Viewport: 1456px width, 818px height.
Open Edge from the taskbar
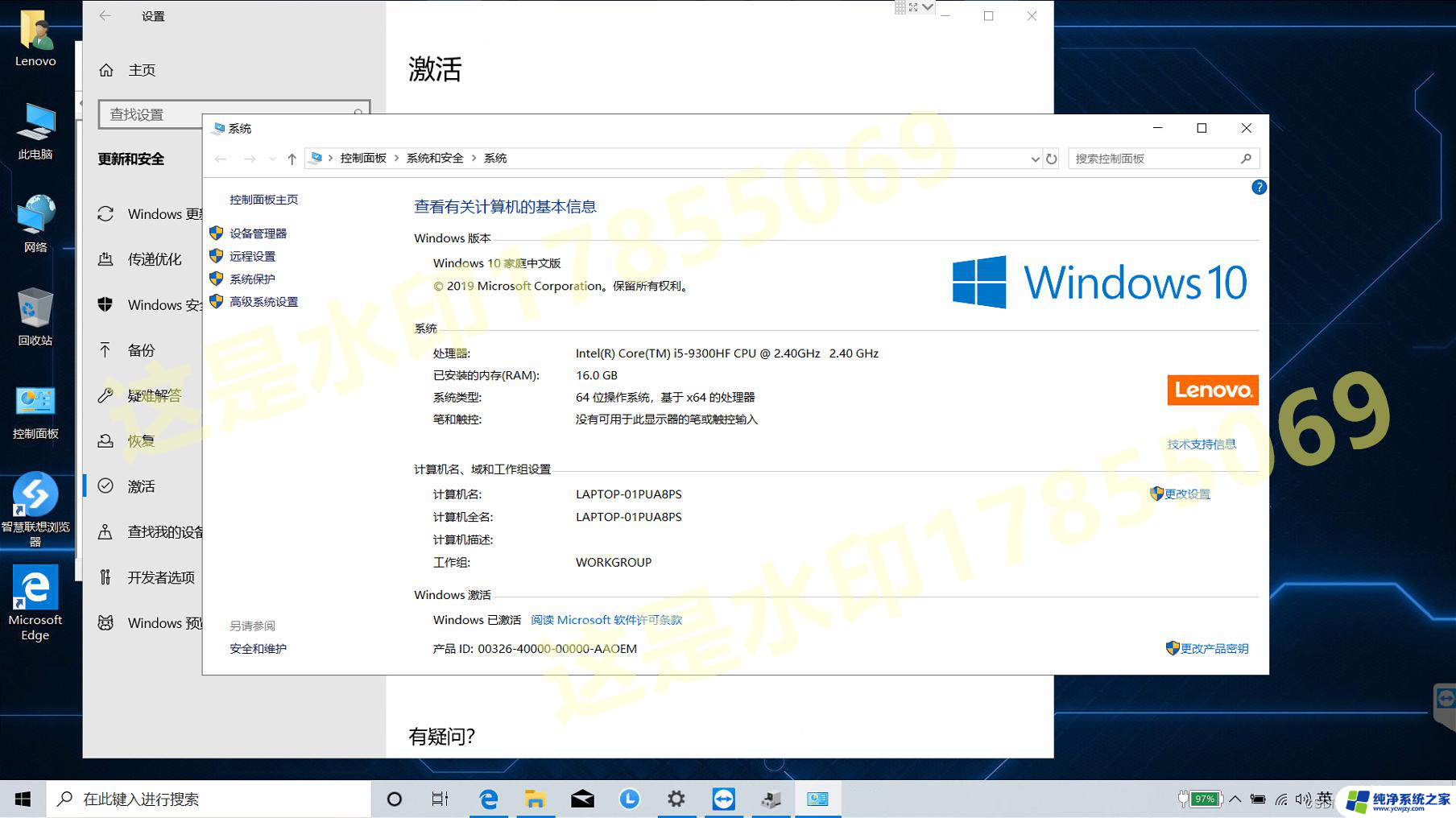(x=488, y=799)
